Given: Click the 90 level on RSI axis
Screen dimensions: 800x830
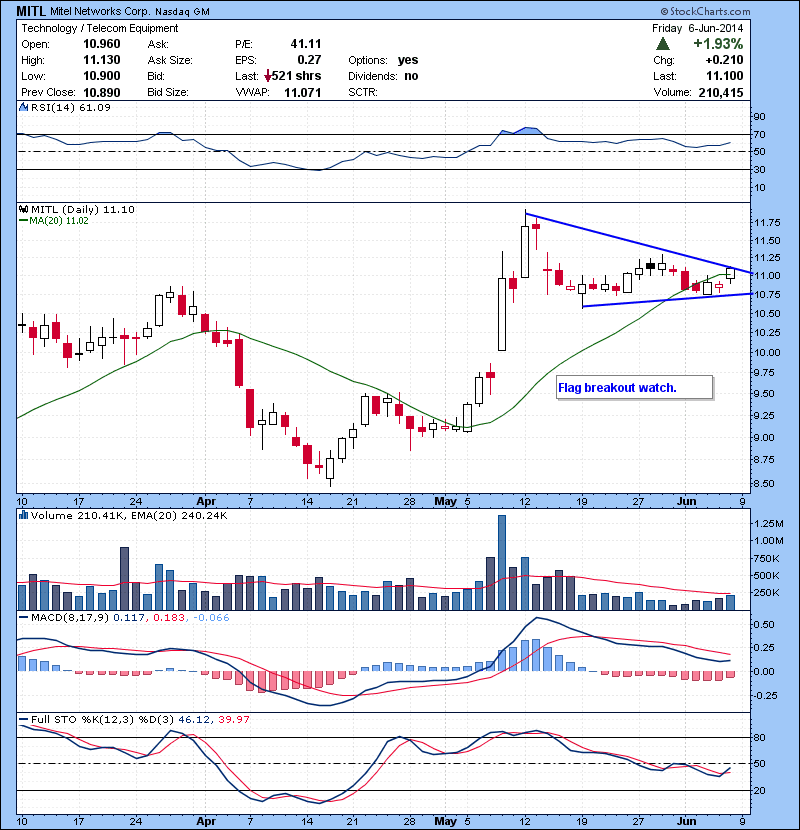Looking at the screenshot, I should [x=759, y=116].
